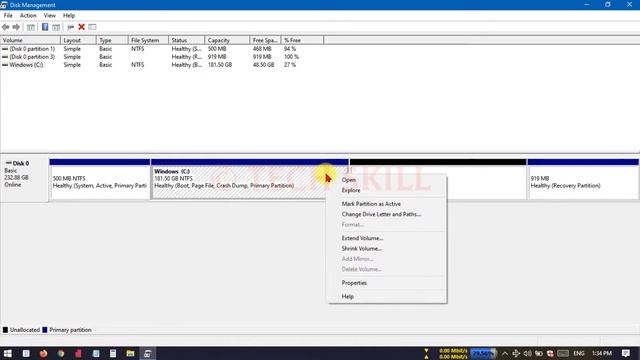
Task: Open the blue Help toolbar icon
Action: tap(45, 27)
